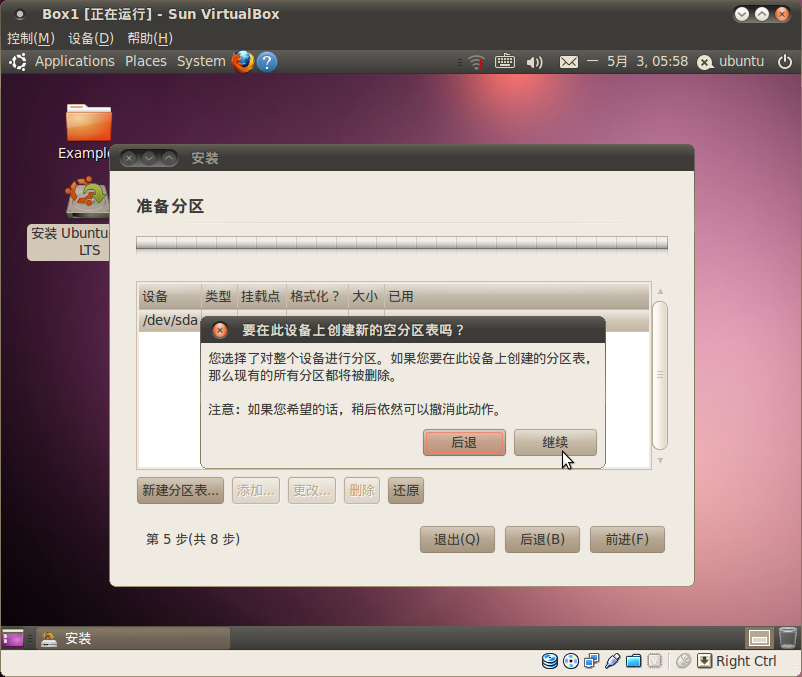This screenshot has height=677, width=802.
Task: Click the keyboard indicator icon
Action: pos(505,61)
